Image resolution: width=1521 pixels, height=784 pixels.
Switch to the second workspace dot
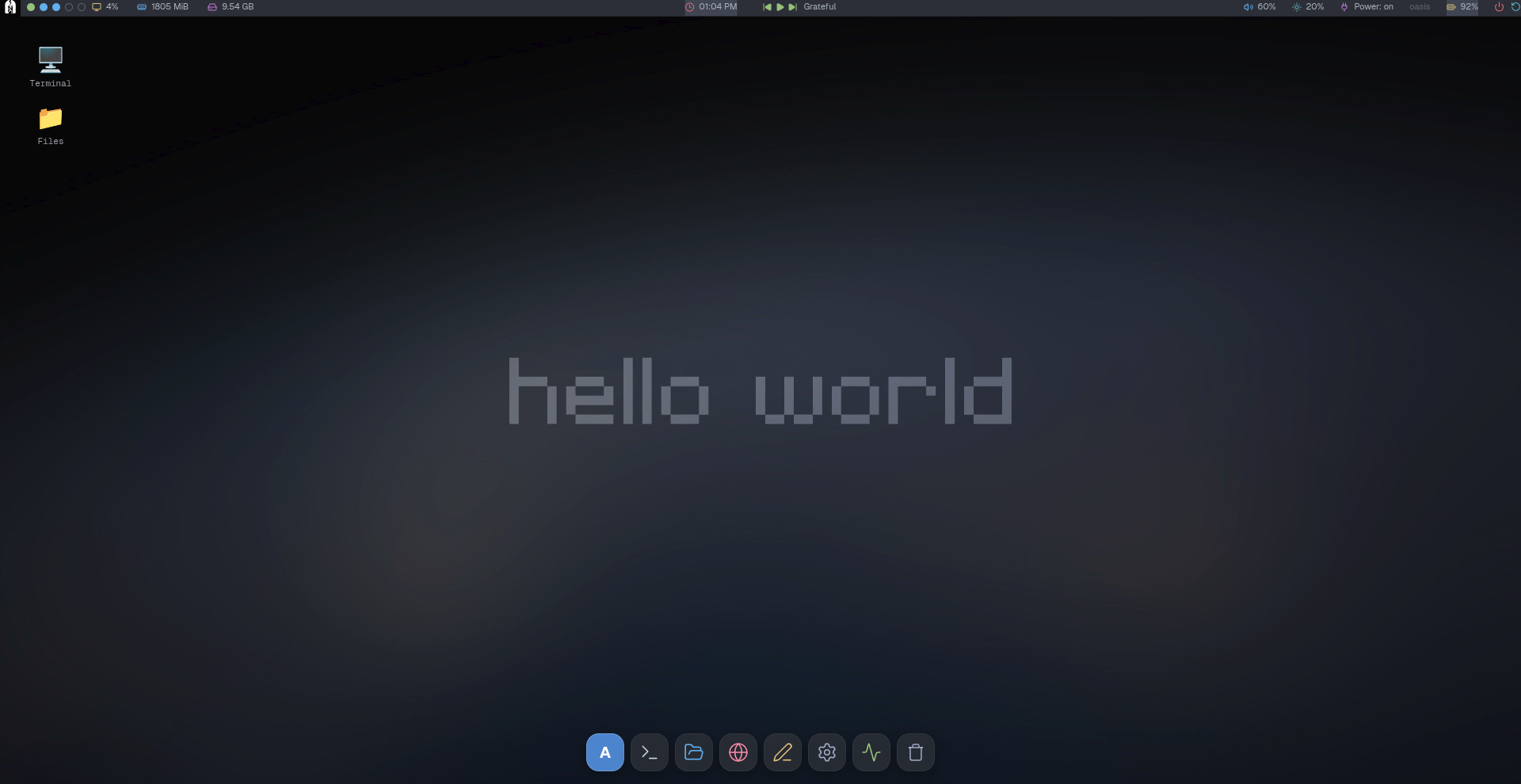tap(44, 7)
